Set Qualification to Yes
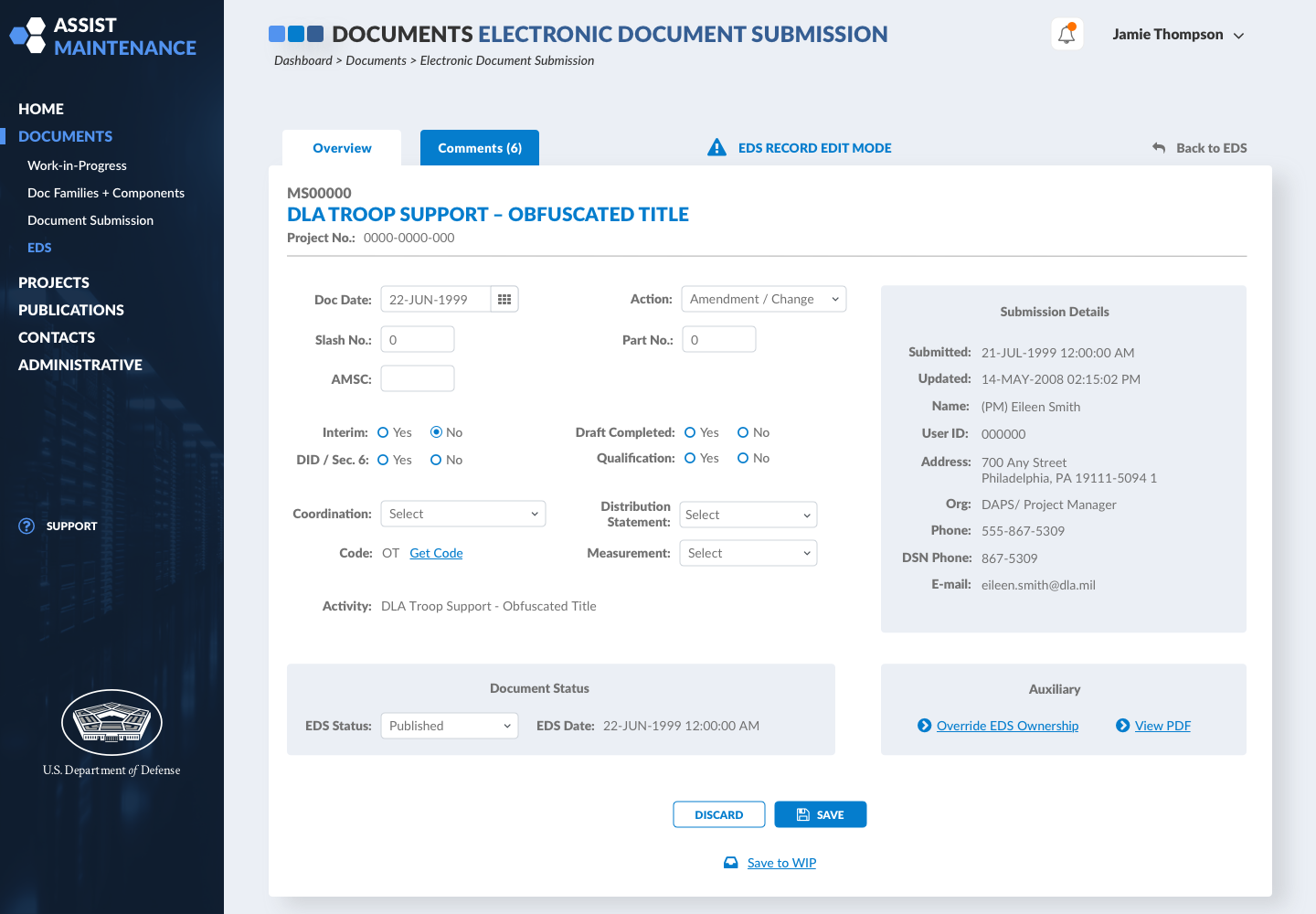The width and height of the screenshot is (1316, 914). click(x=690, y=458)
